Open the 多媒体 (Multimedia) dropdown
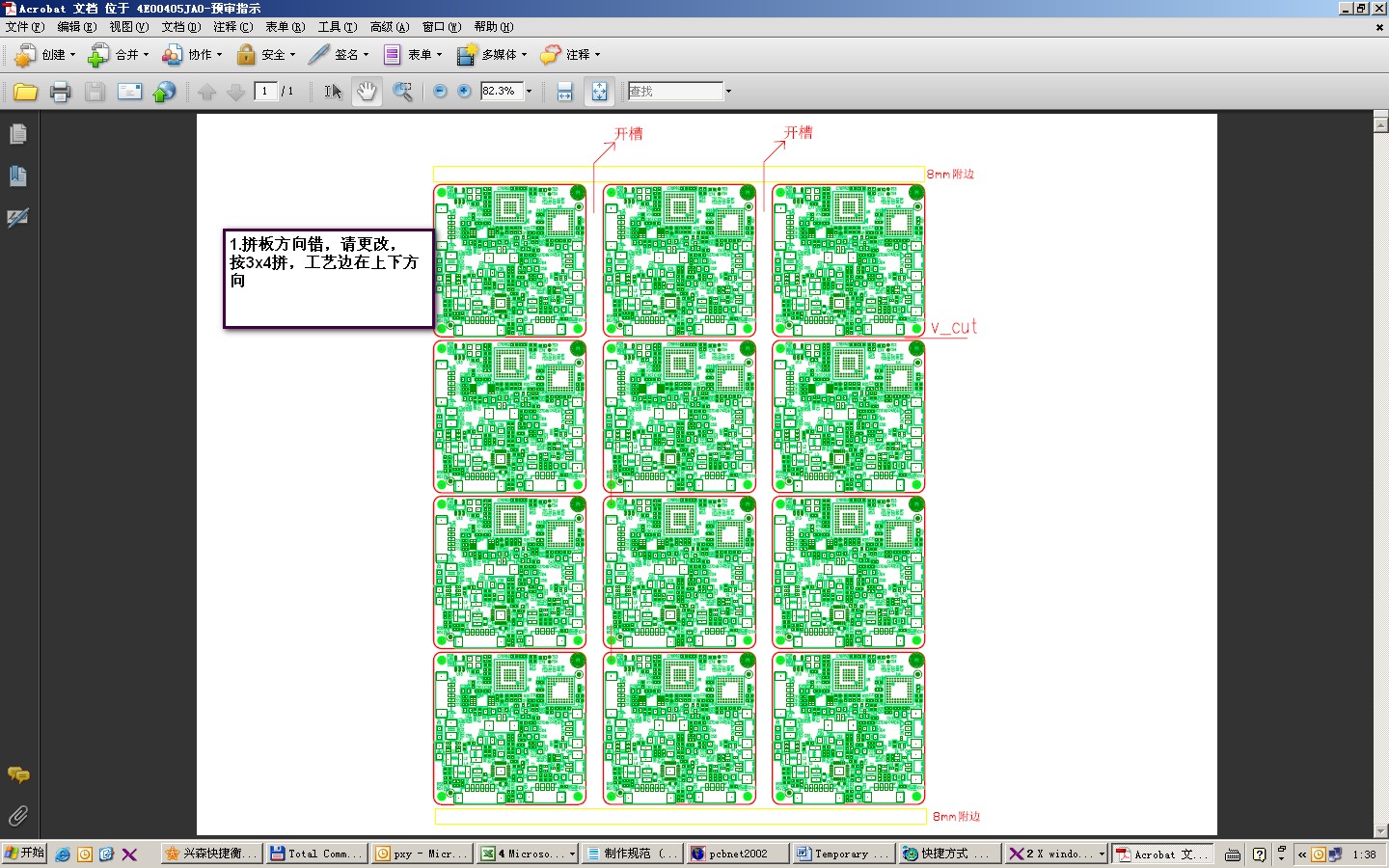The height and width of the screenshot is (868, 1389). (x=492, y=55)
